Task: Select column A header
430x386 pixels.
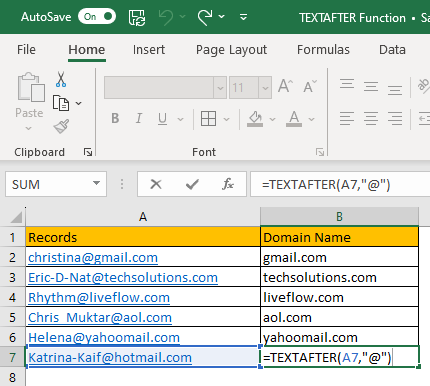Action: pyautogui.click(x=143, y=217)
